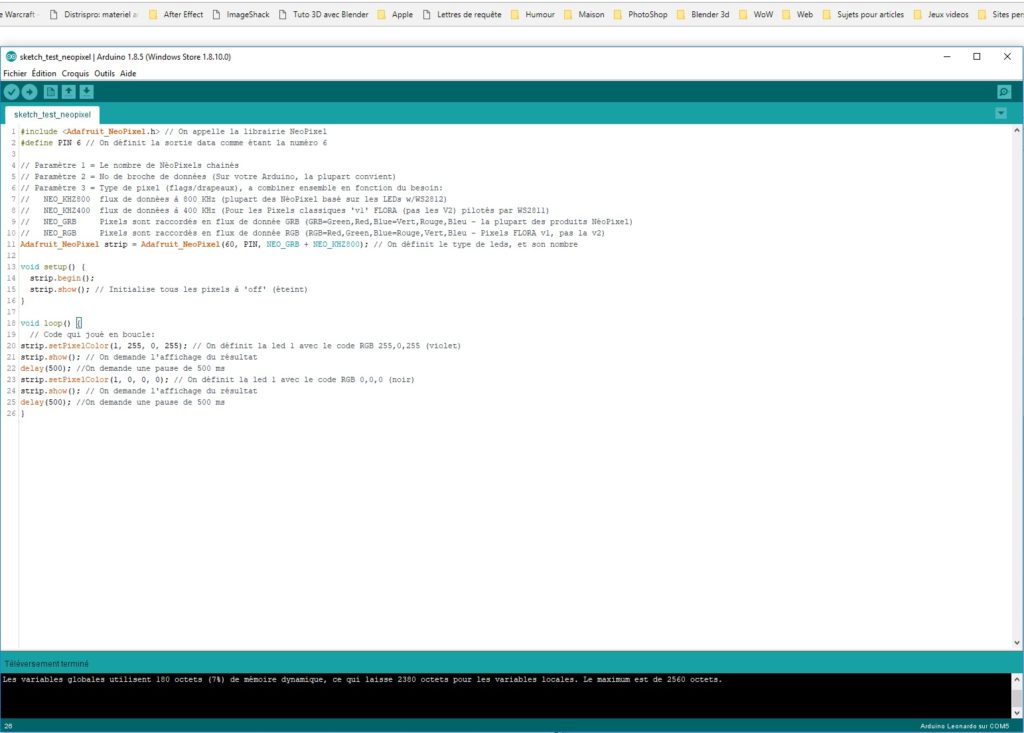Open the Croquis menu

75,74
